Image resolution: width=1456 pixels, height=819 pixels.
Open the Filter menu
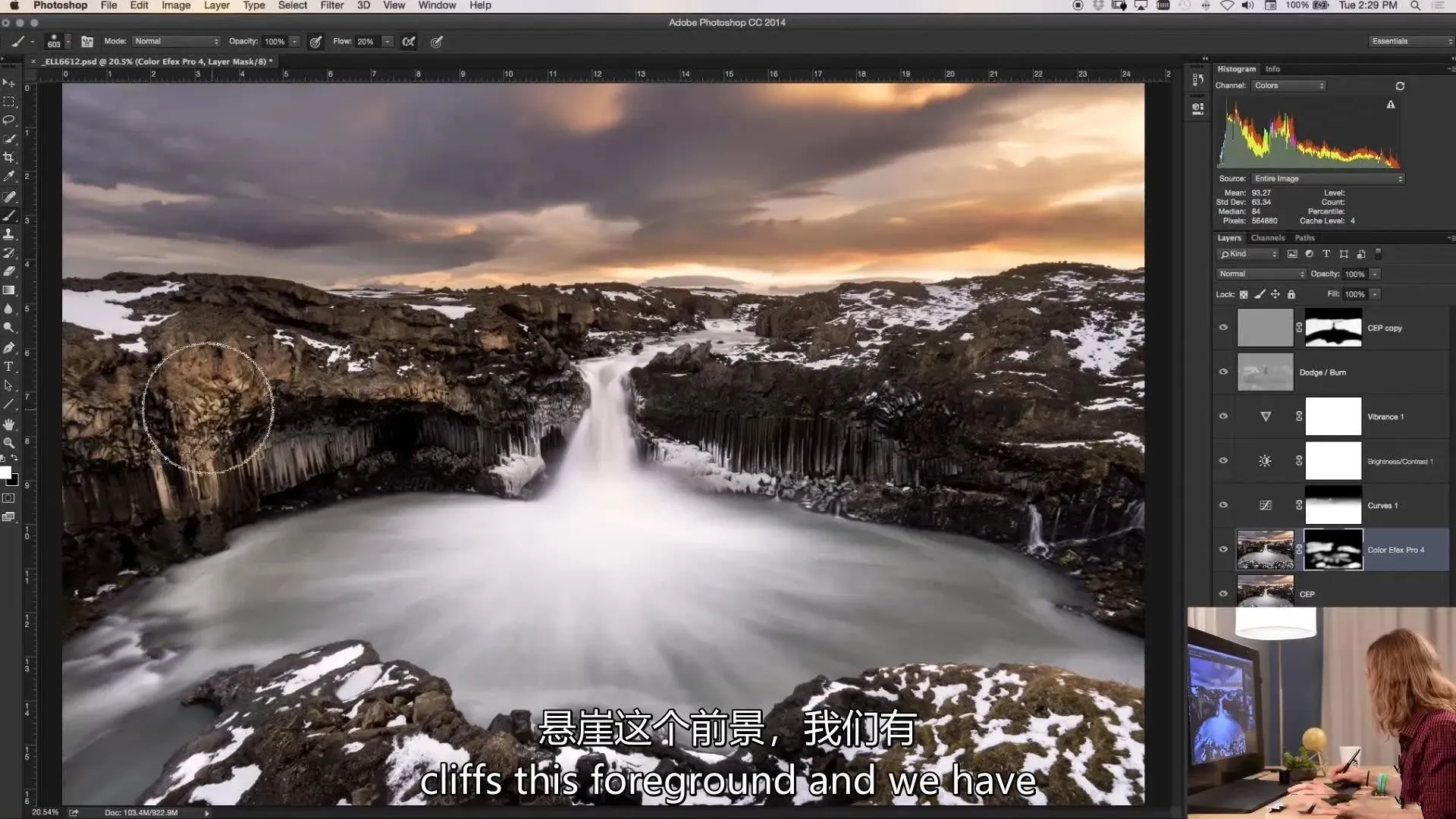(x=331, y=5)
